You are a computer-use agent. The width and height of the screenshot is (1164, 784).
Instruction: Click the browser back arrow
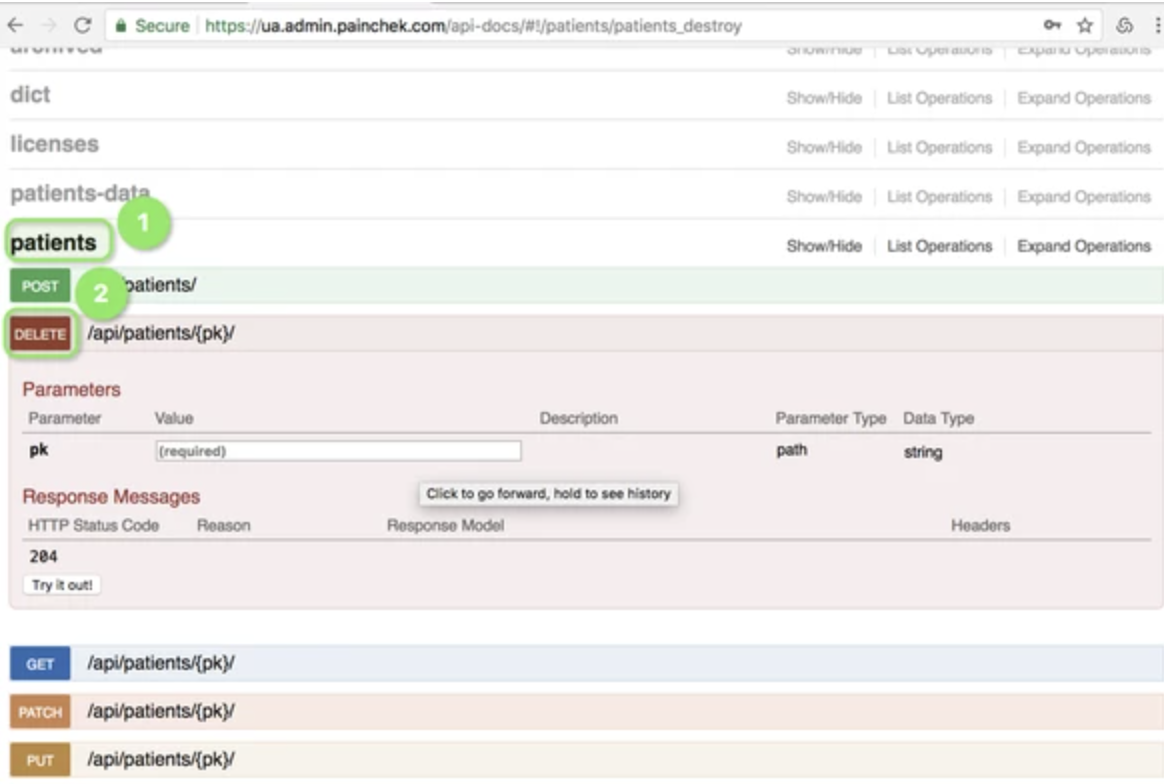click(15, 25)
